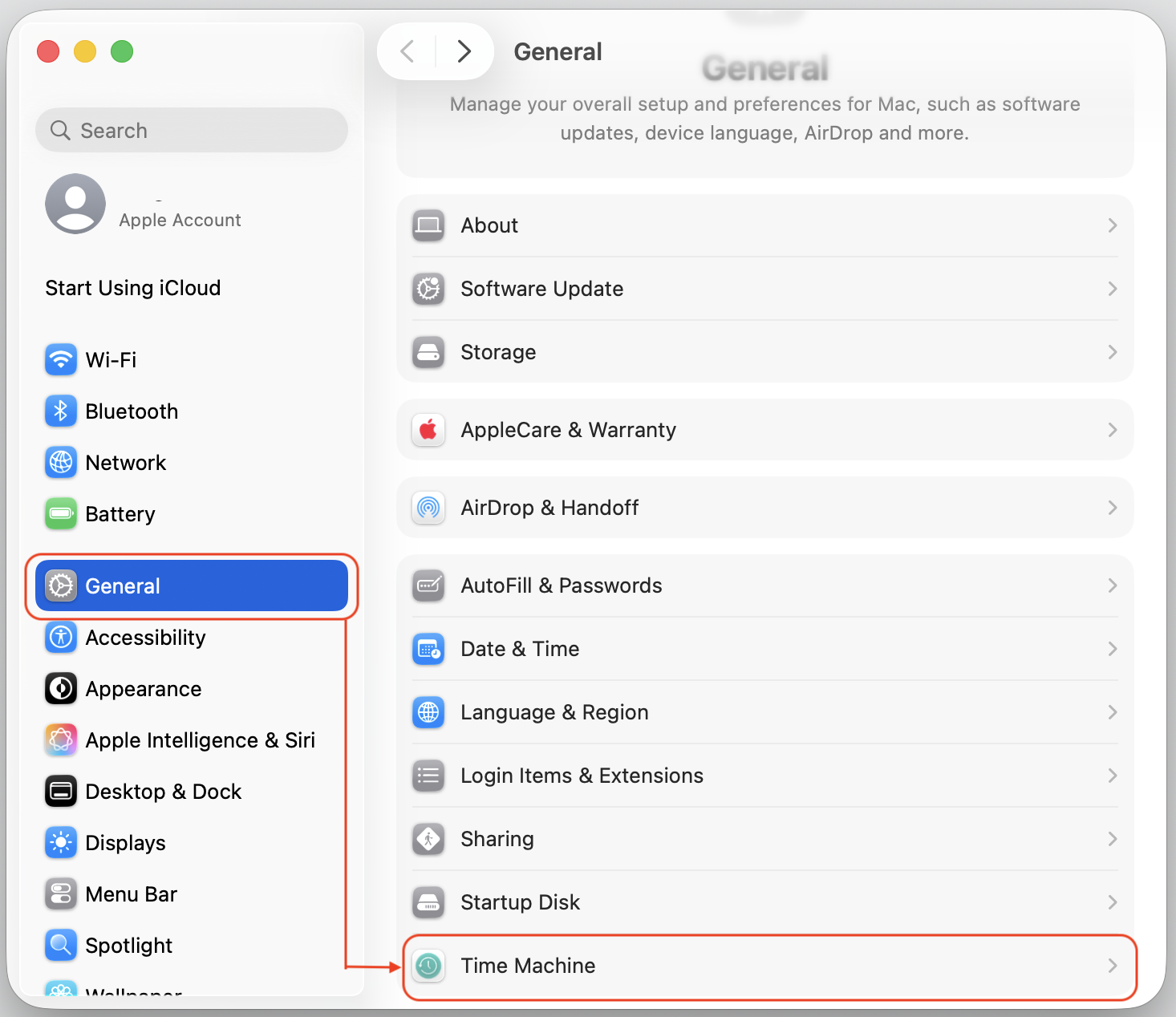Select Battery label in the sidebar

pos(120,513)
